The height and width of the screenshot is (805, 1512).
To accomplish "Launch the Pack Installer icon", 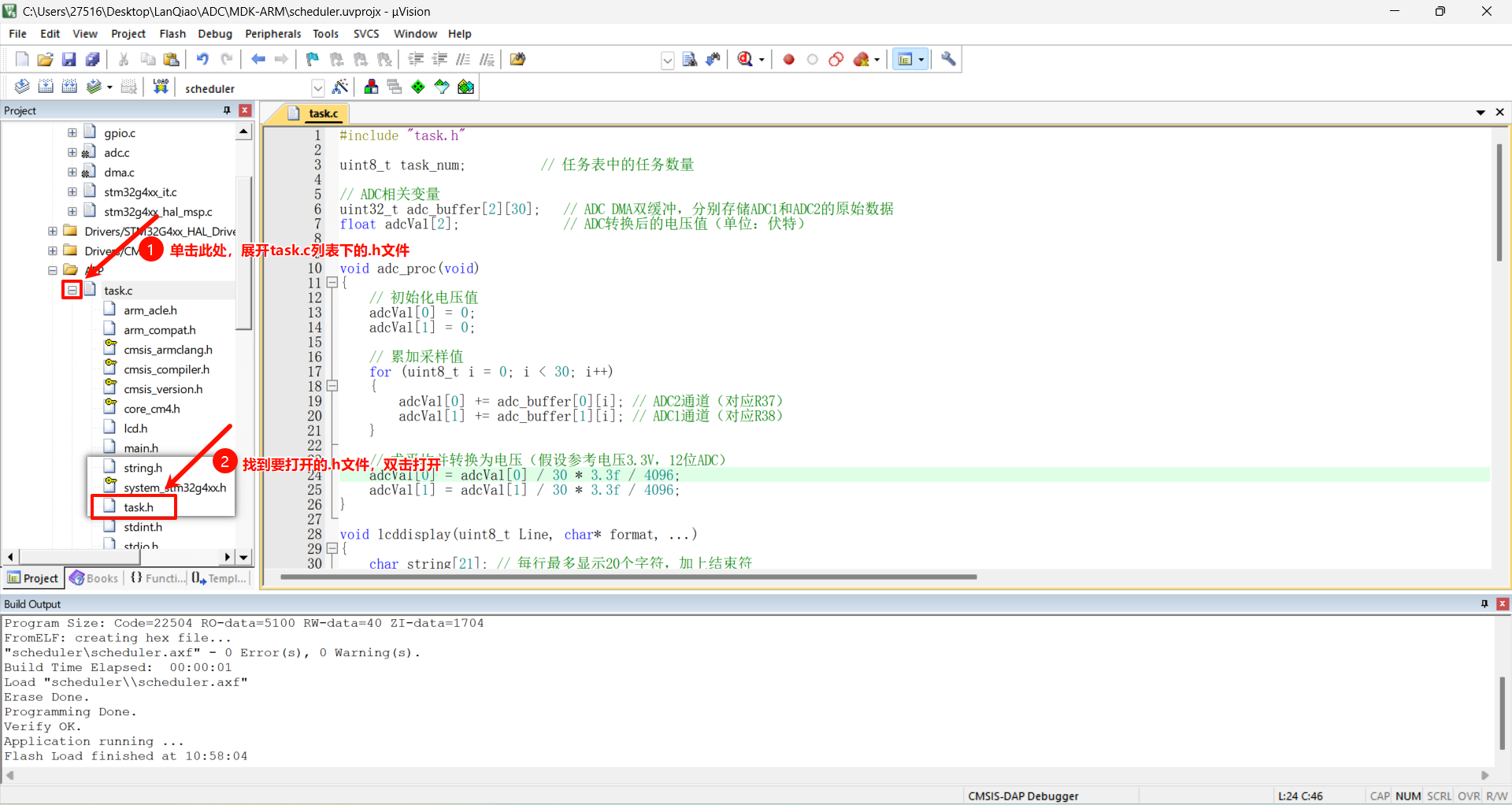I will point(466,87).
